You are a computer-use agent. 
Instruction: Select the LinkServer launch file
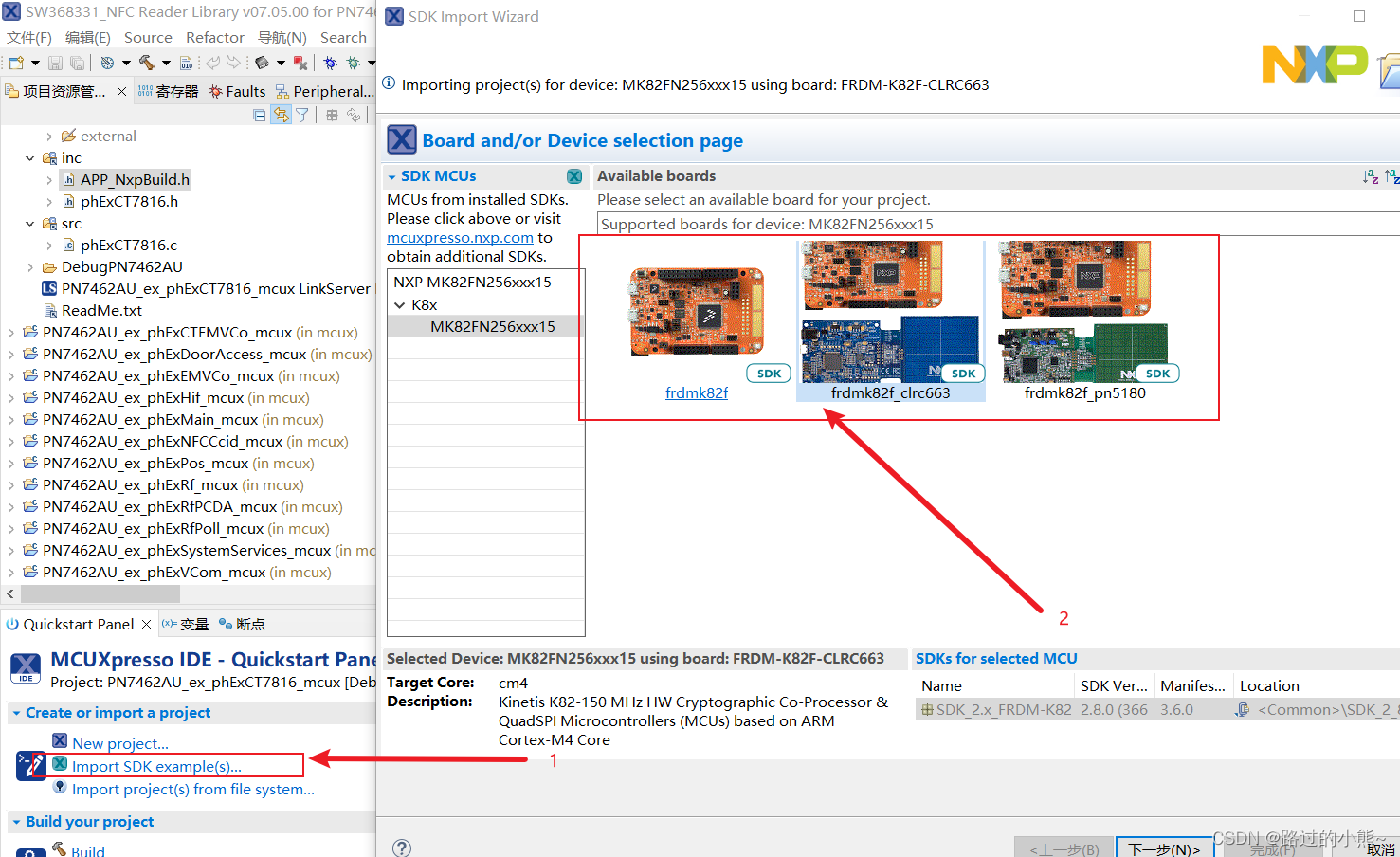(207, 288)
